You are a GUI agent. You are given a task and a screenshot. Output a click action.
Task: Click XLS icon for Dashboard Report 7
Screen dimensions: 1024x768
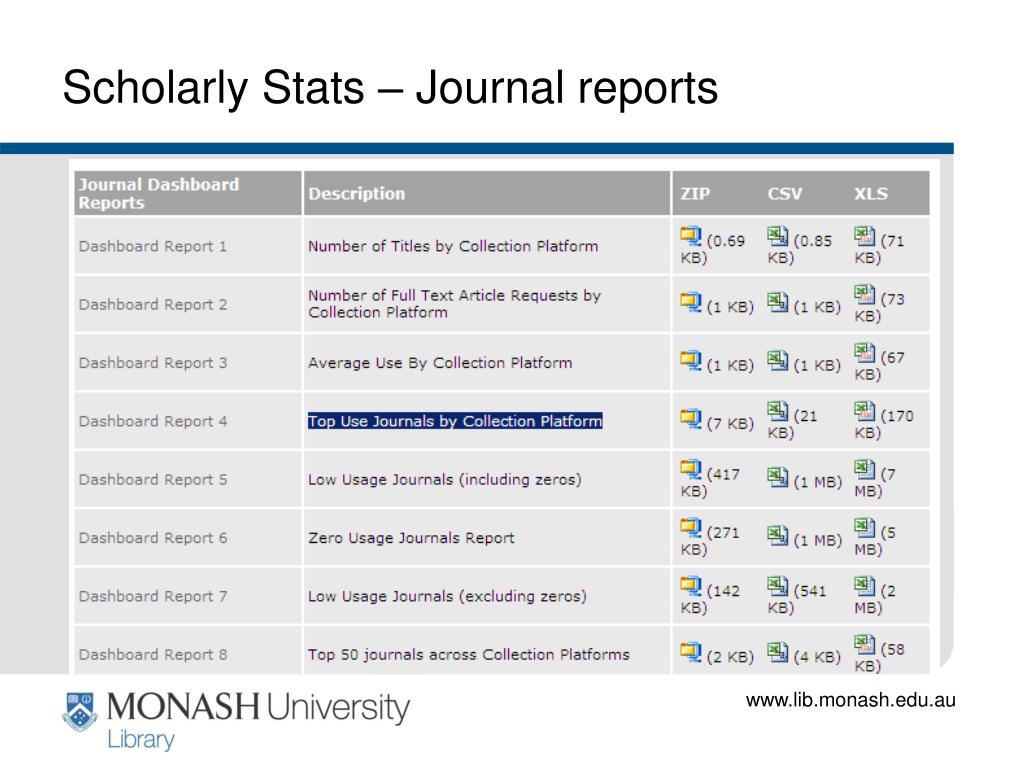865,586
